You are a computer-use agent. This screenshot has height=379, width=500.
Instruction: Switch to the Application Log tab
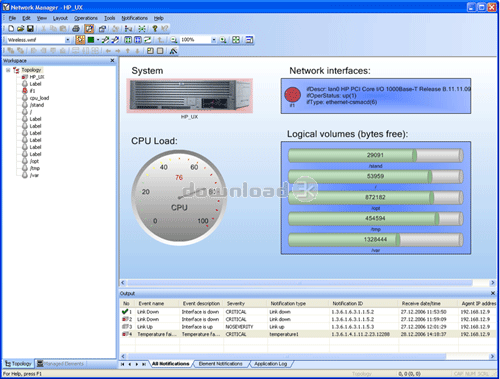pos(270,364)
